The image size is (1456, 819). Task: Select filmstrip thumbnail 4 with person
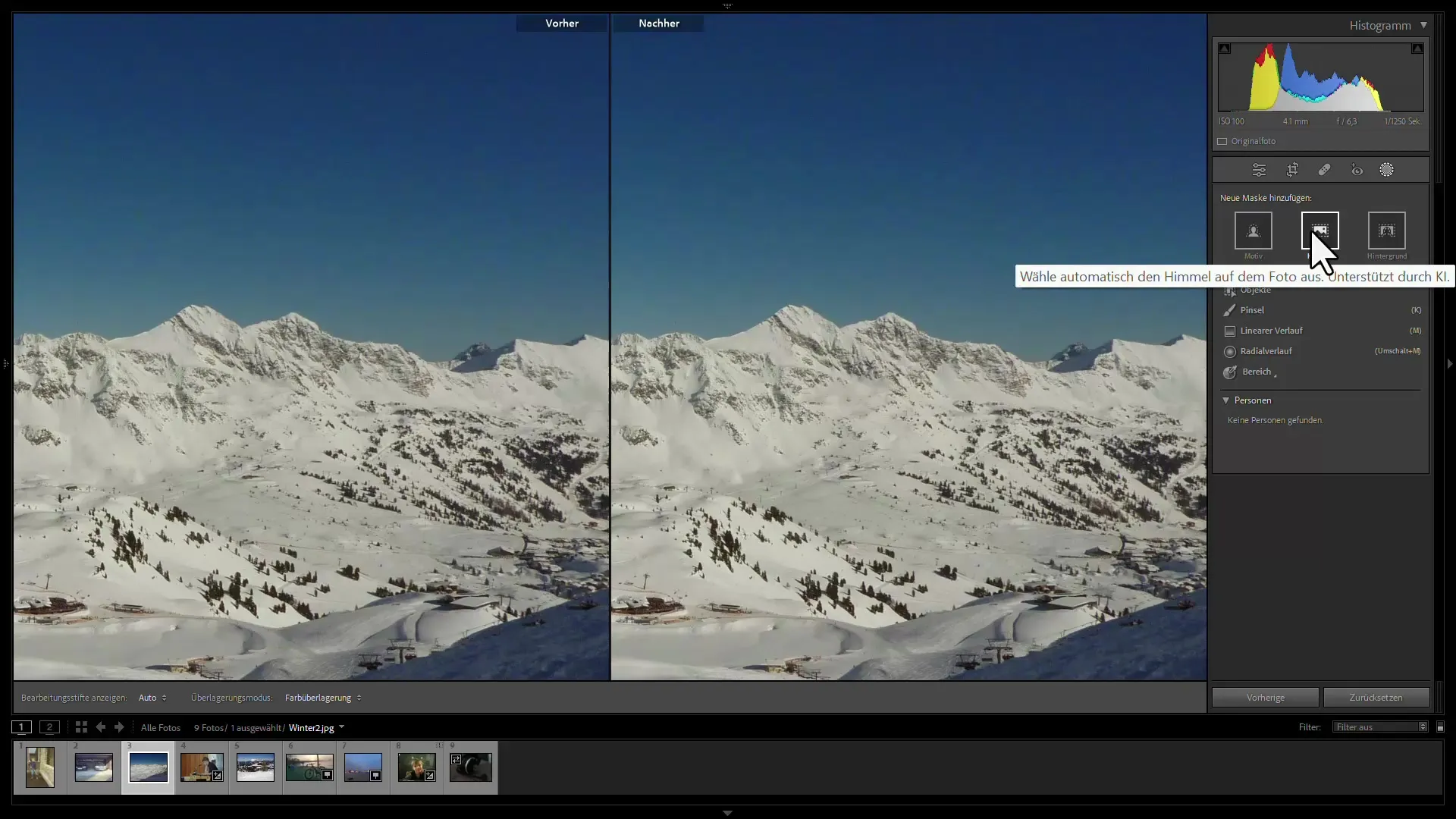pyautogui.click(x=202, y=767)
